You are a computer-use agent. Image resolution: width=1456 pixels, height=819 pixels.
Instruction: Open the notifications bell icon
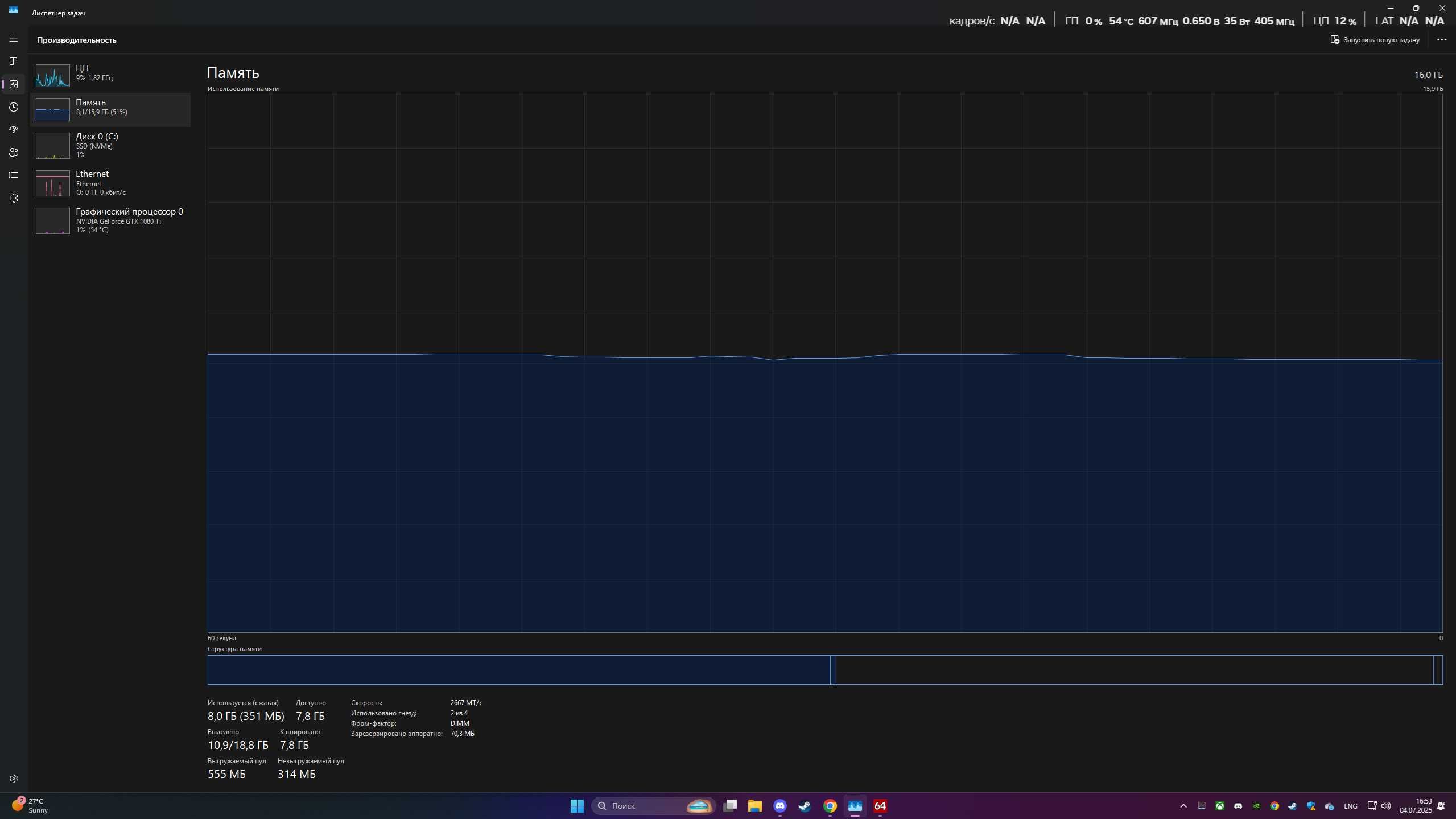[1441, 806]
